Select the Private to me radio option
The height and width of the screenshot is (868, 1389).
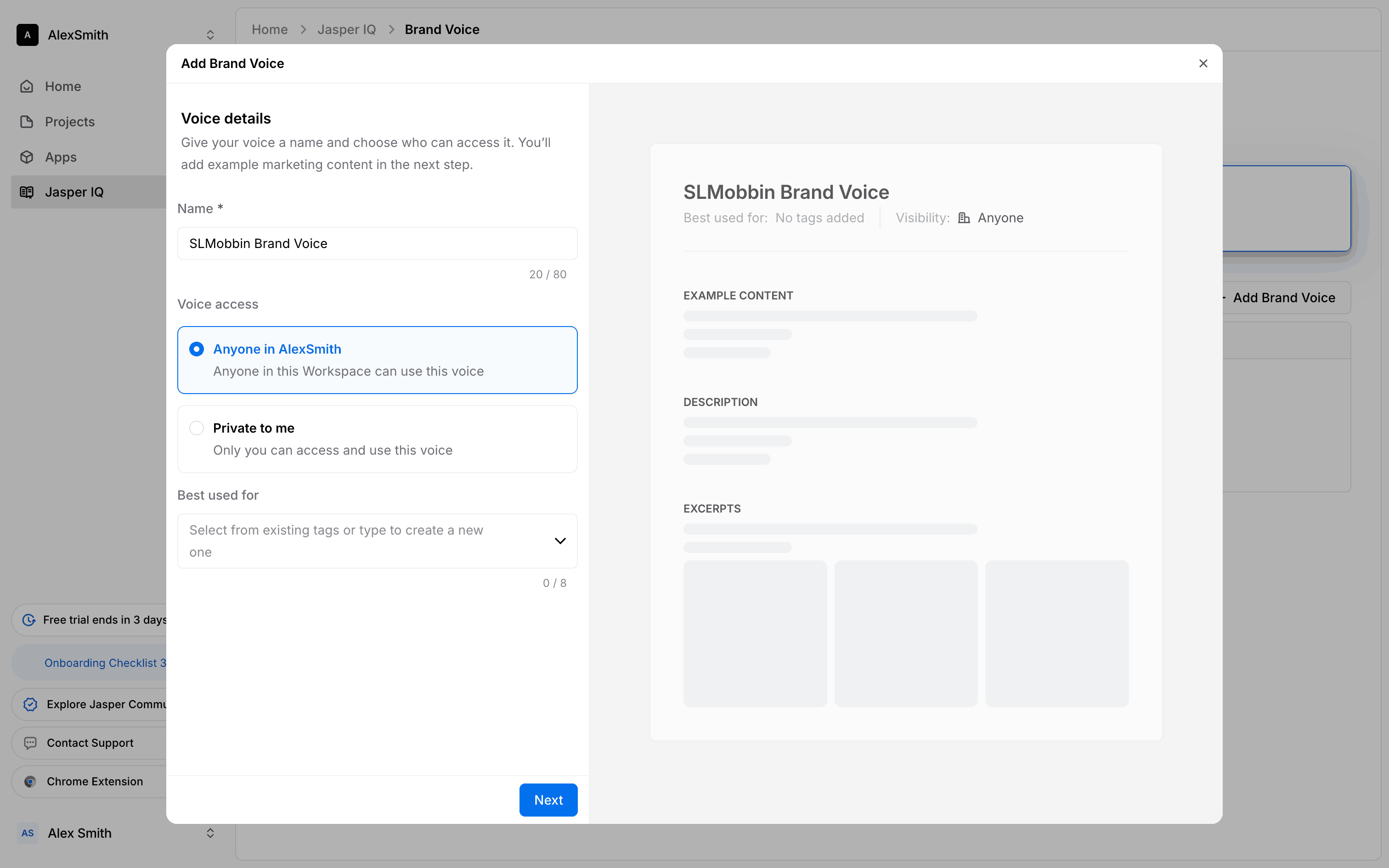(x=197, y=428)
